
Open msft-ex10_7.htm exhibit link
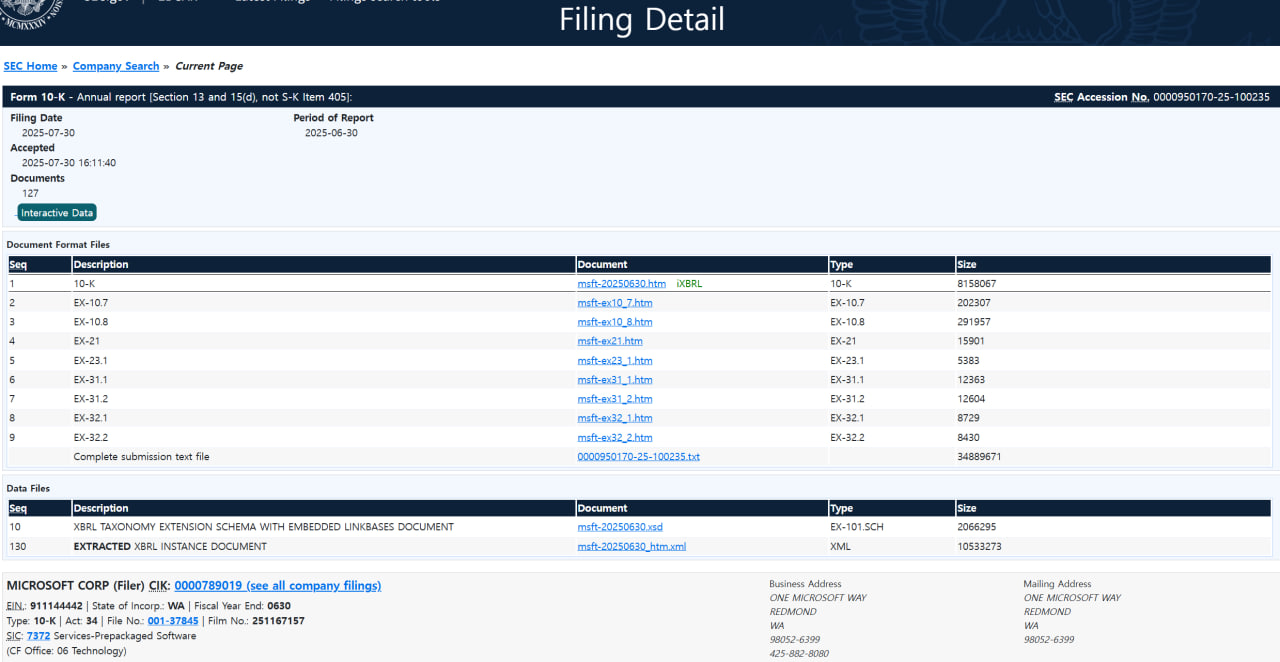click(615, 303)
